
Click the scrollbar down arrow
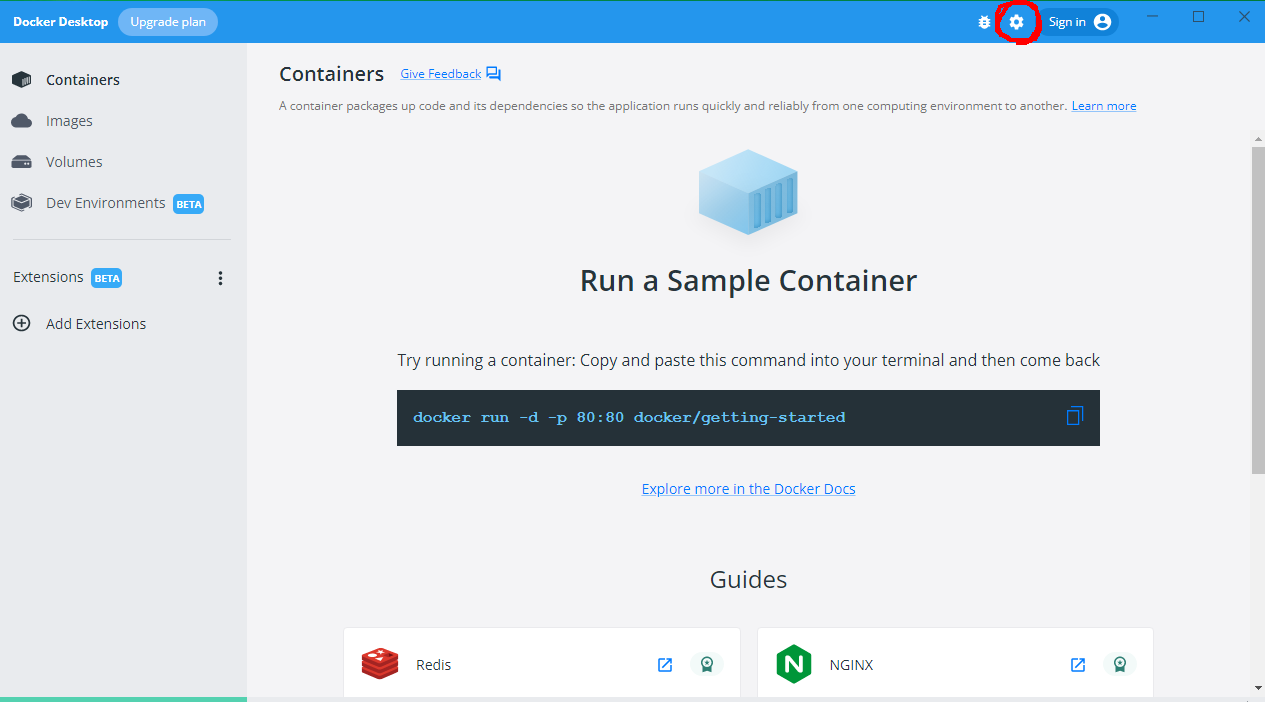pos(1258,688)
